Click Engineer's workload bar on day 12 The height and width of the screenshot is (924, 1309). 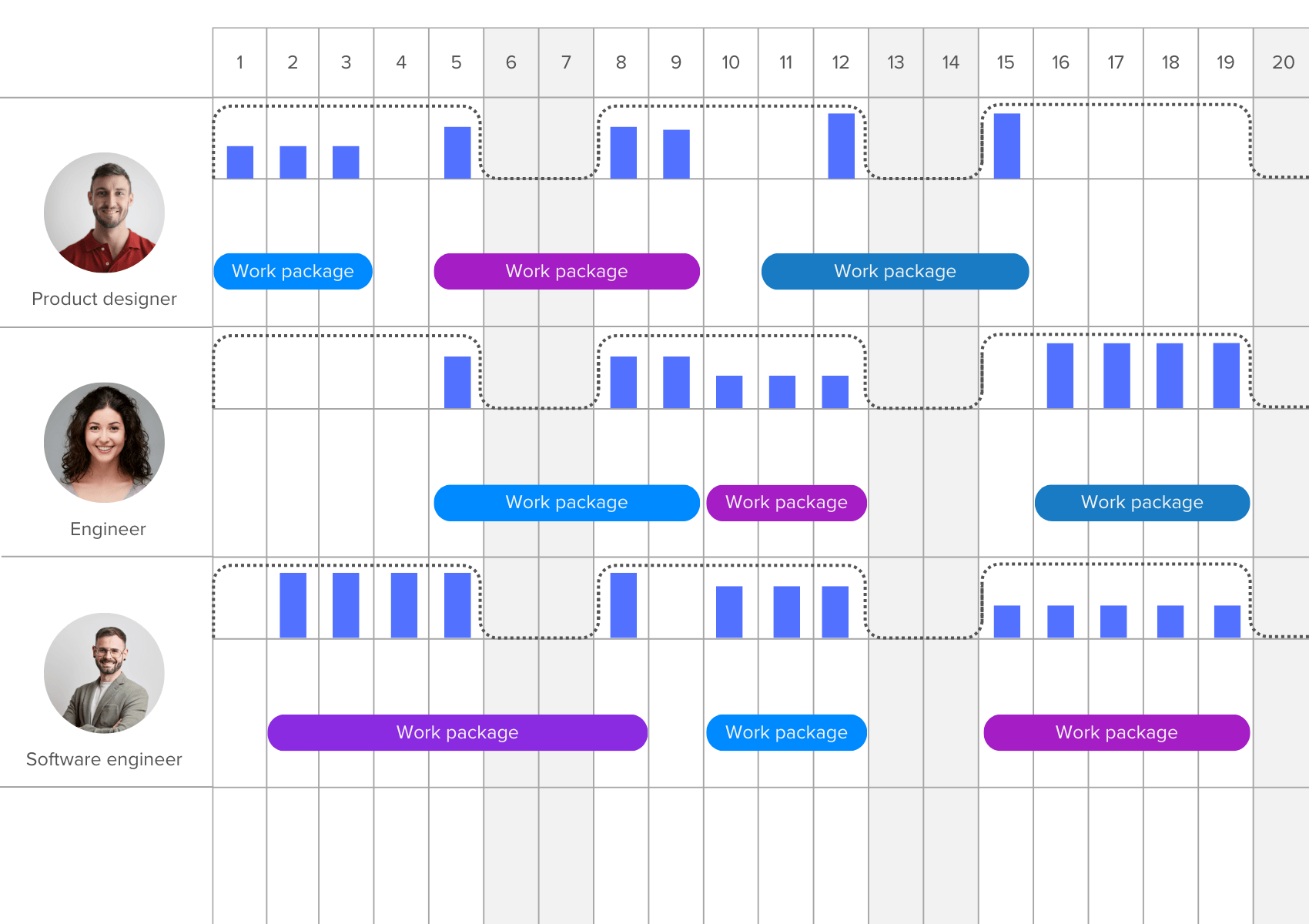click(x=835, y=392)
